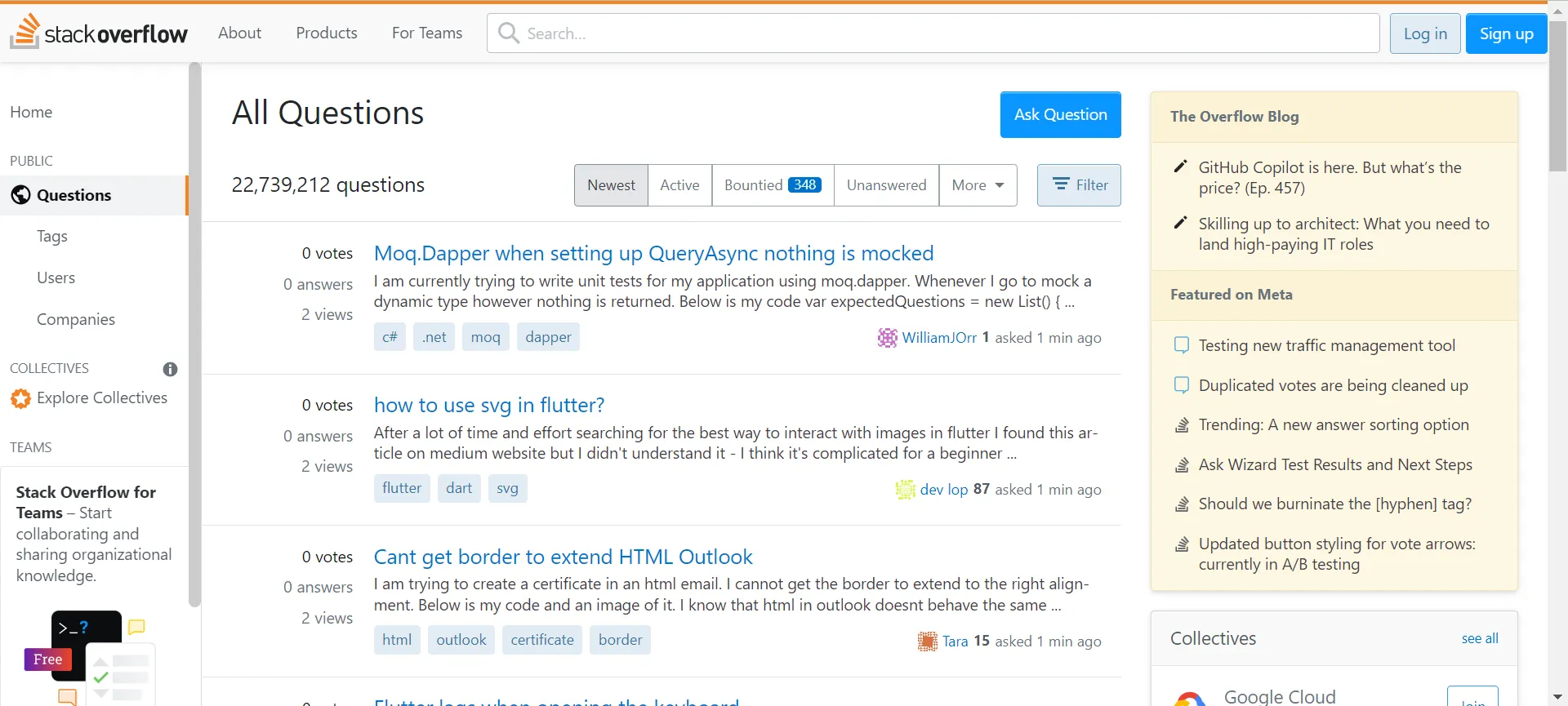Click the page's vertical scrollbar down arrow
Viewport: 1568px width, 706px height.
(x=1557, y=698)
